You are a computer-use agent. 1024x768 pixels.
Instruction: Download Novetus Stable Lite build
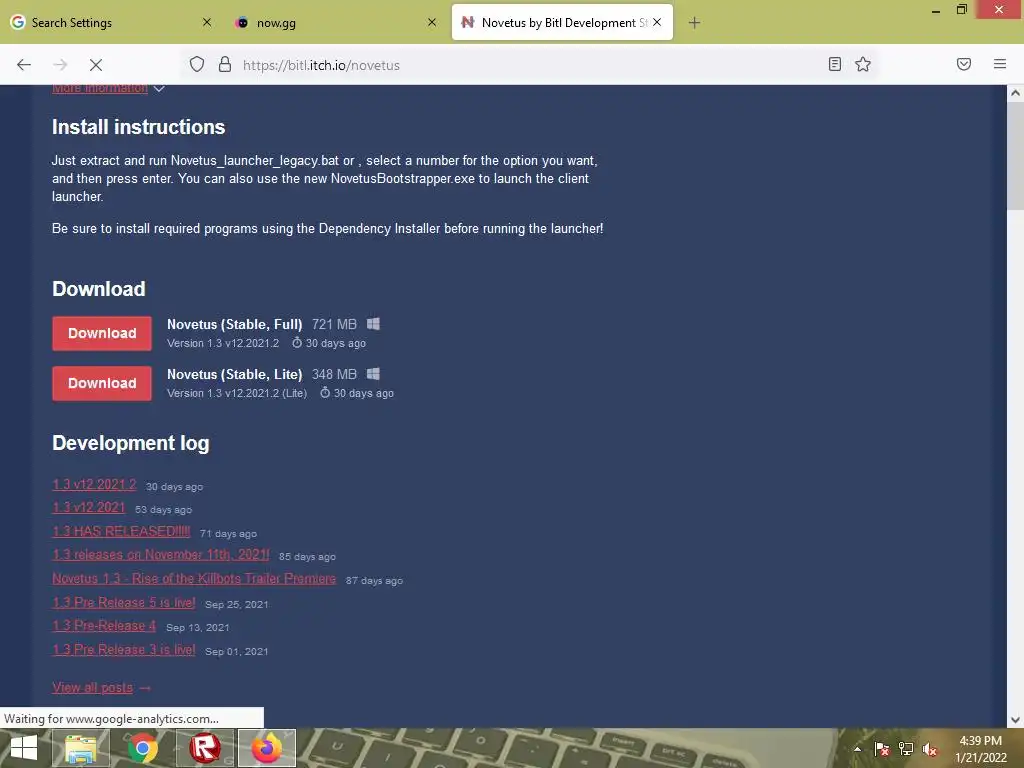[102, 383]
